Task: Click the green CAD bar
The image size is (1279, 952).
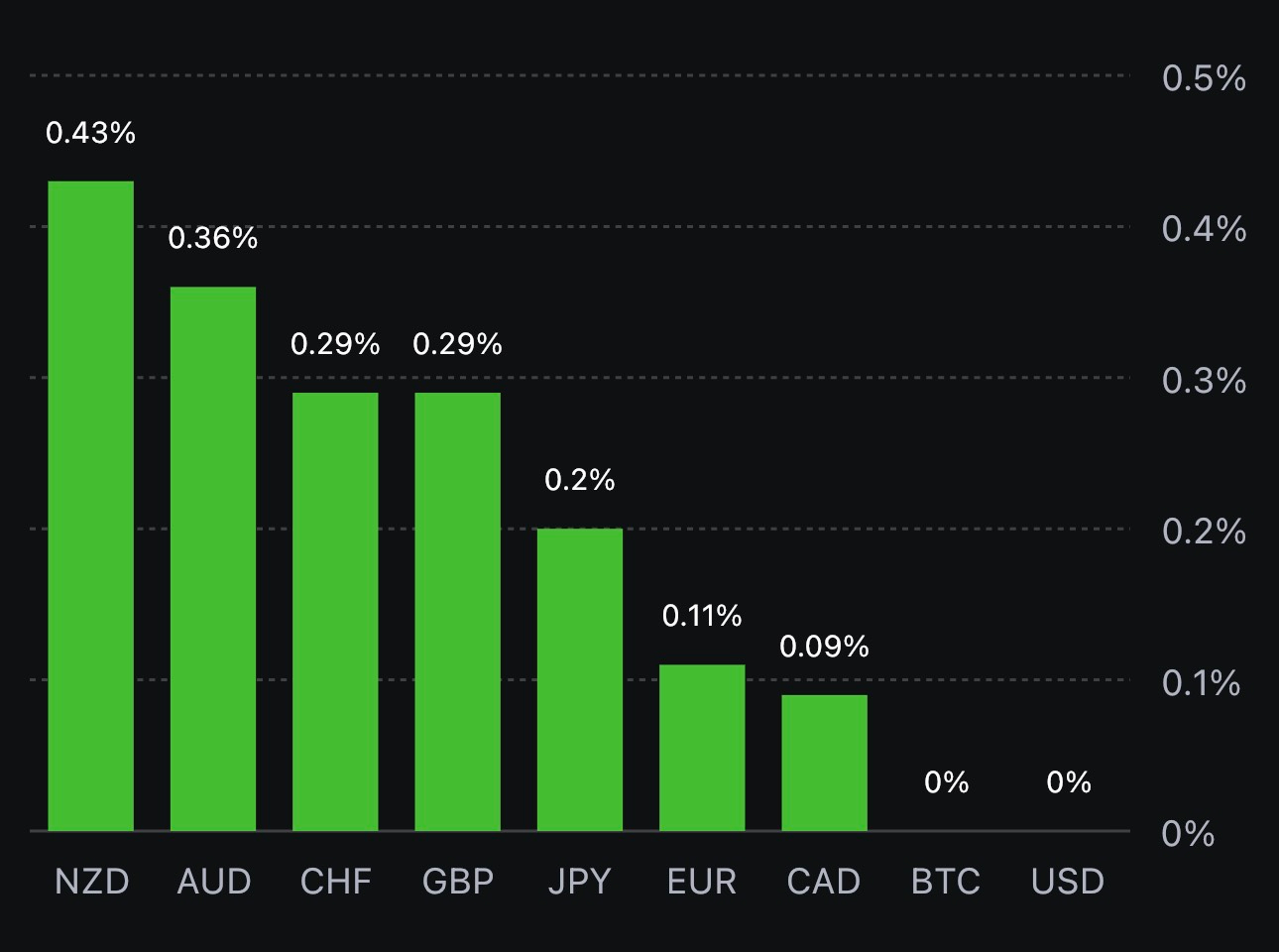Action: pyautogui.click(x=824, y=763)
